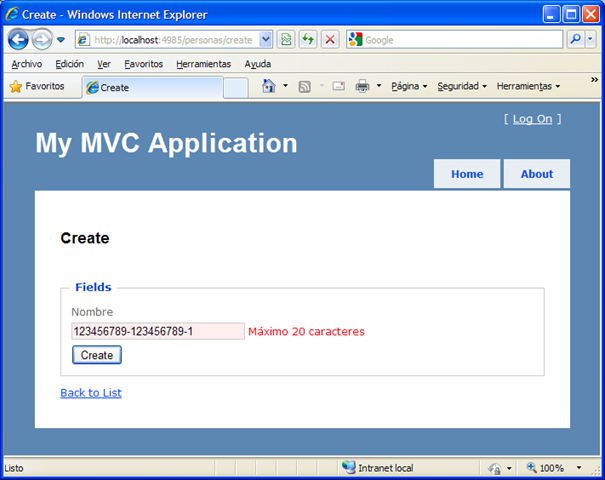This screenshot has height=480, width=605.
Task: Click the page icon in address bar
Action: (x=83, y=39)
